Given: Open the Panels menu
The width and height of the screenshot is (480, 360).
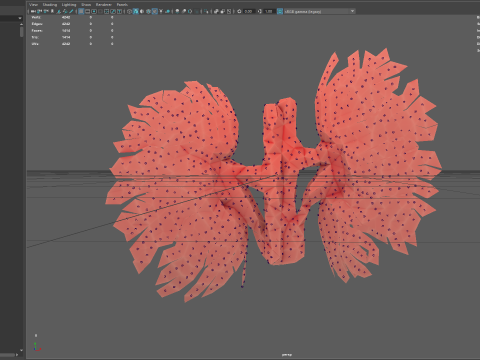Looking at the screenshot, I should point(122,5).
